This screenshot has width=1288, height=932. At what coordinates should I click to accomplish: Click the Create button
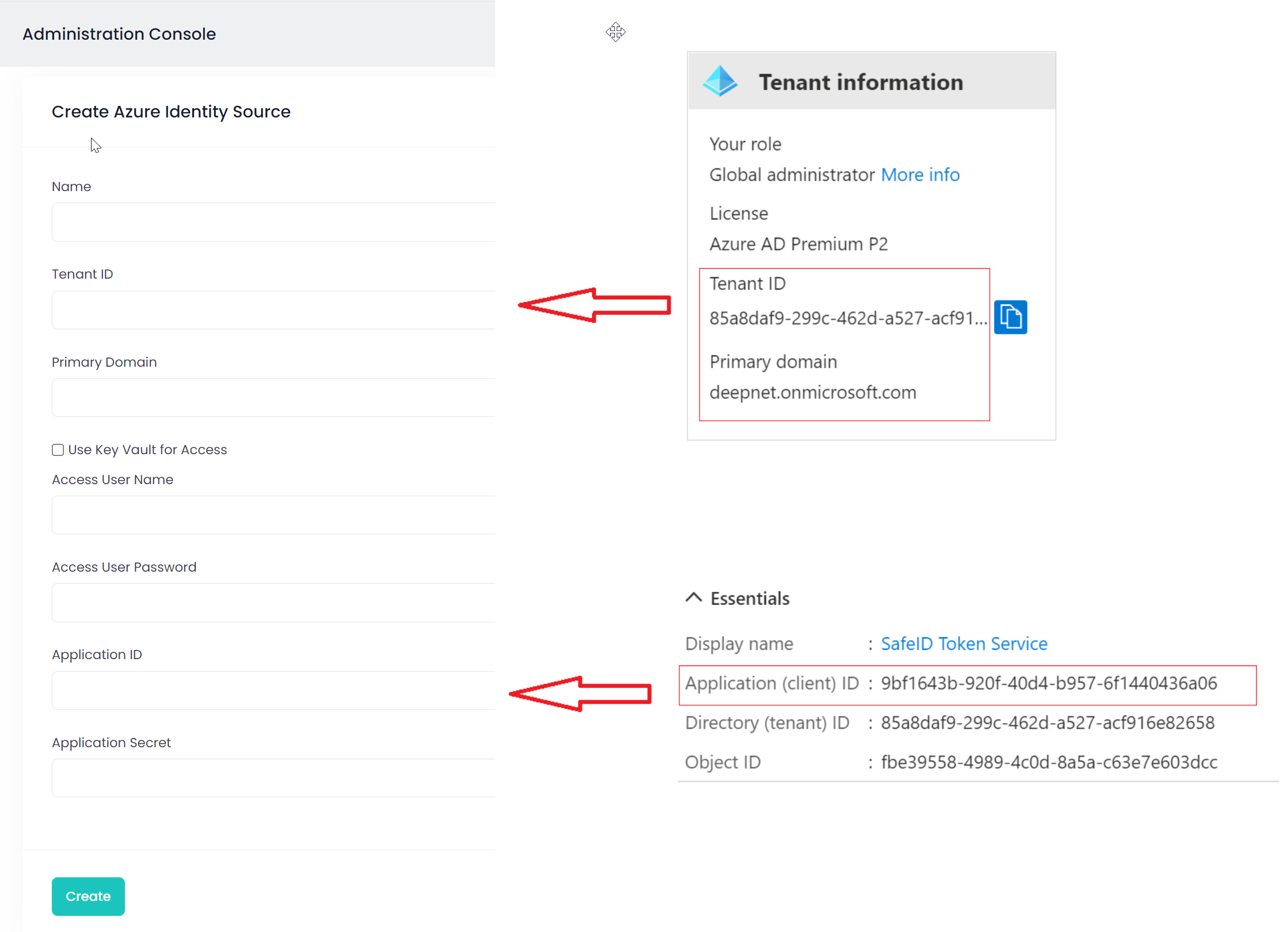88,896
